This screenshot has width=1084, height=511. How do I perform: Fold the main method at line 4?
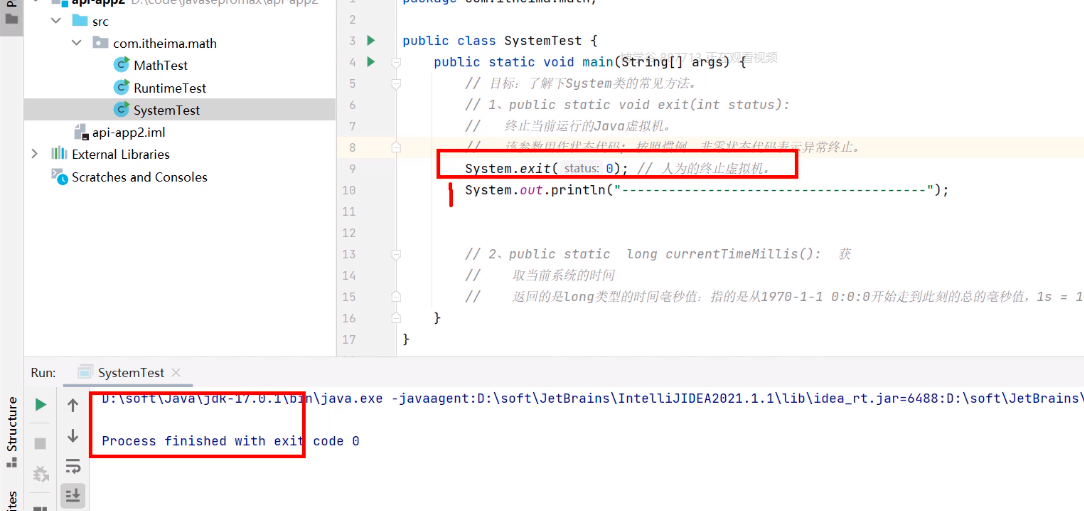396,62
